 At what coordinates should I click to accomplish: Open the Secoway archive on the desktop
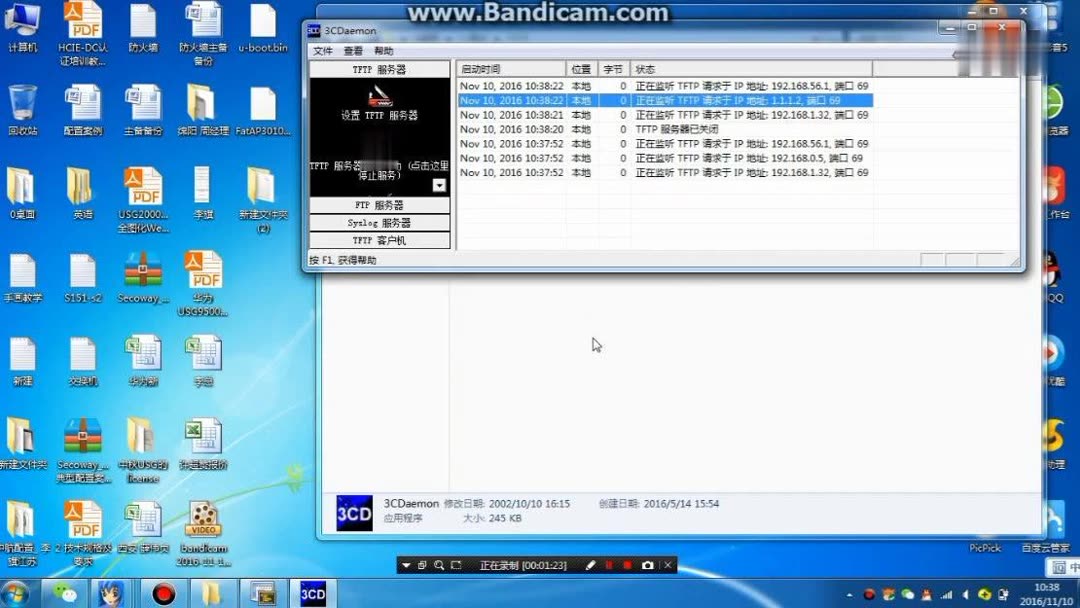point(143,270)
